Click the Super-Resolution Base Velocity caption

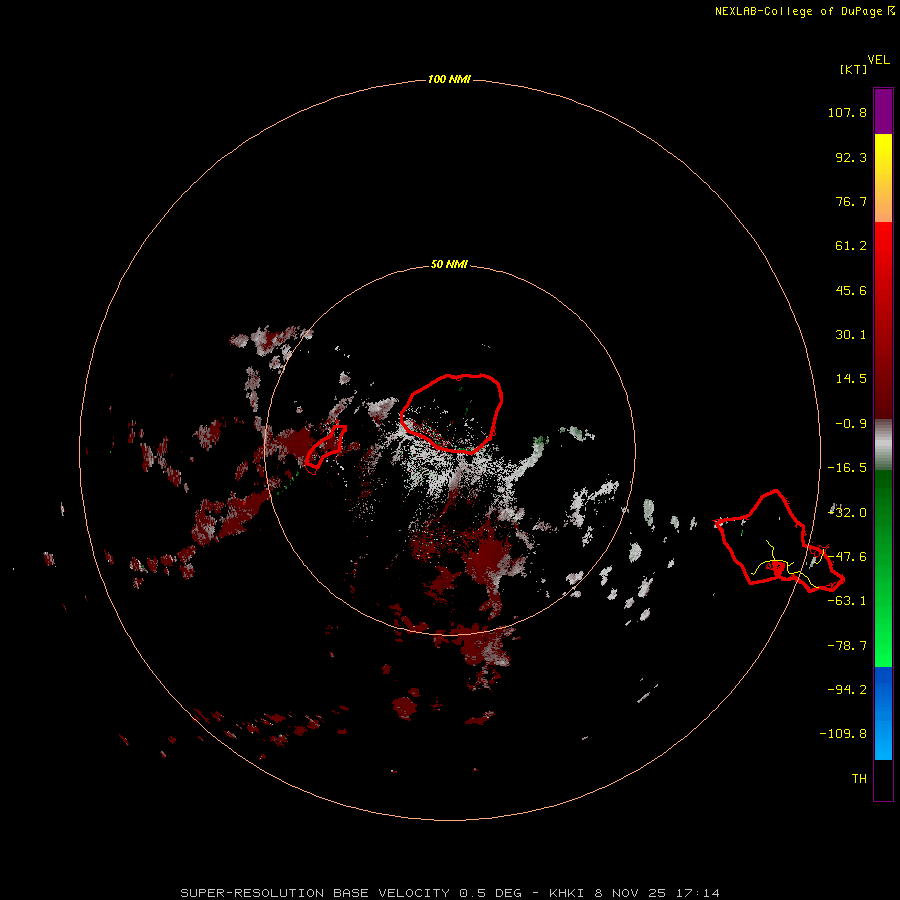coord(450,893)
